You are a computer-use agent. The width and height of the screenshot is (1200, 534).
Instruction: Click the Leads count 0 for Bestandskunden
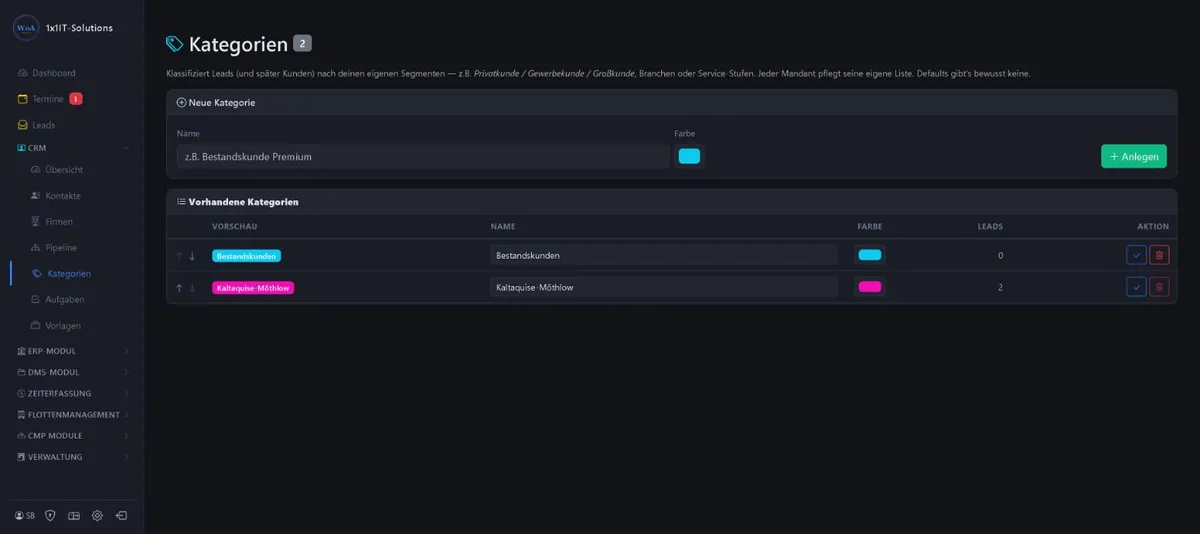[1000, 255]
